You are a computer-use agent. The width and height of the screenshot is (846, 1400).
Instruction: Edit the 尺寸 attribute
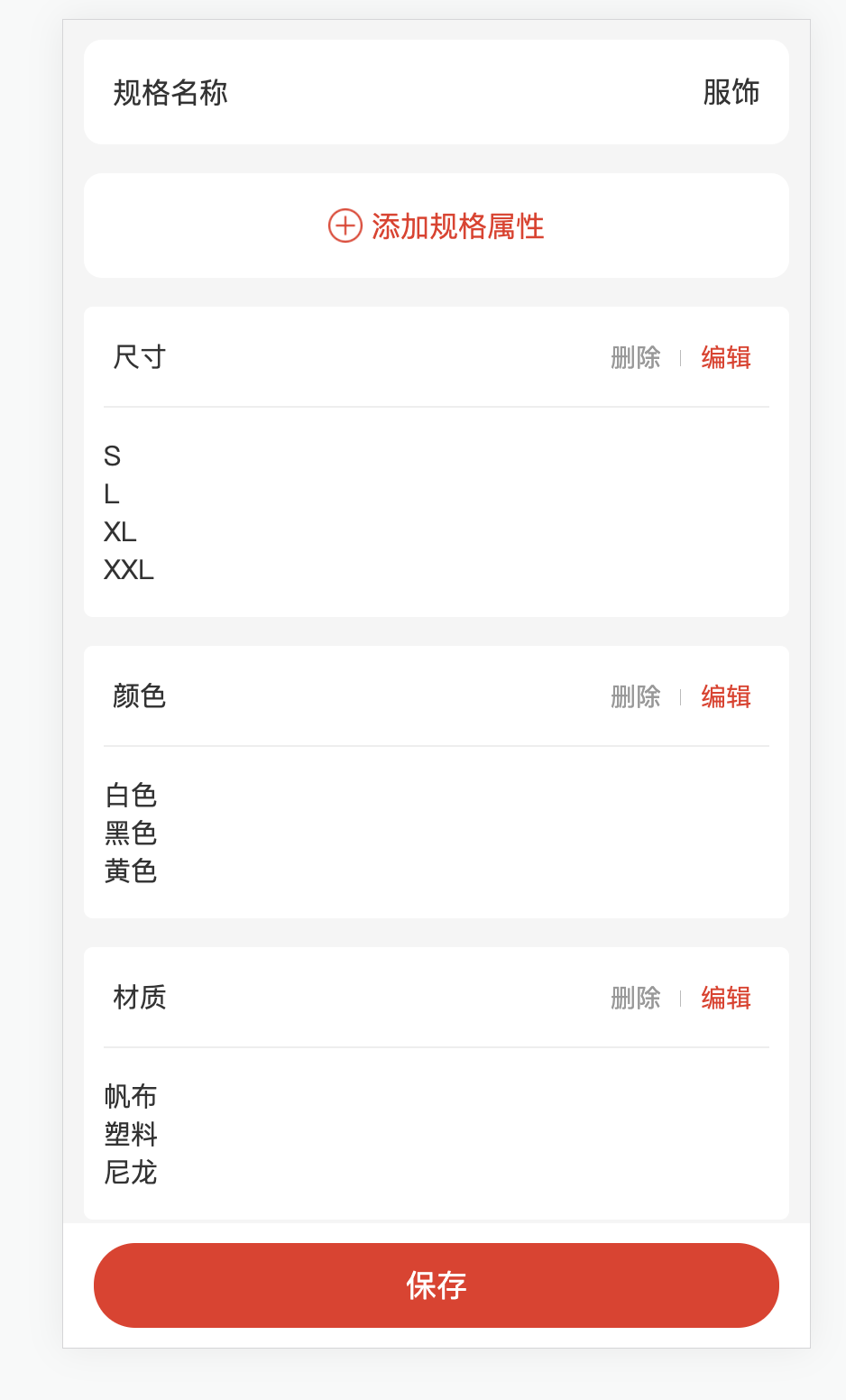726,358
